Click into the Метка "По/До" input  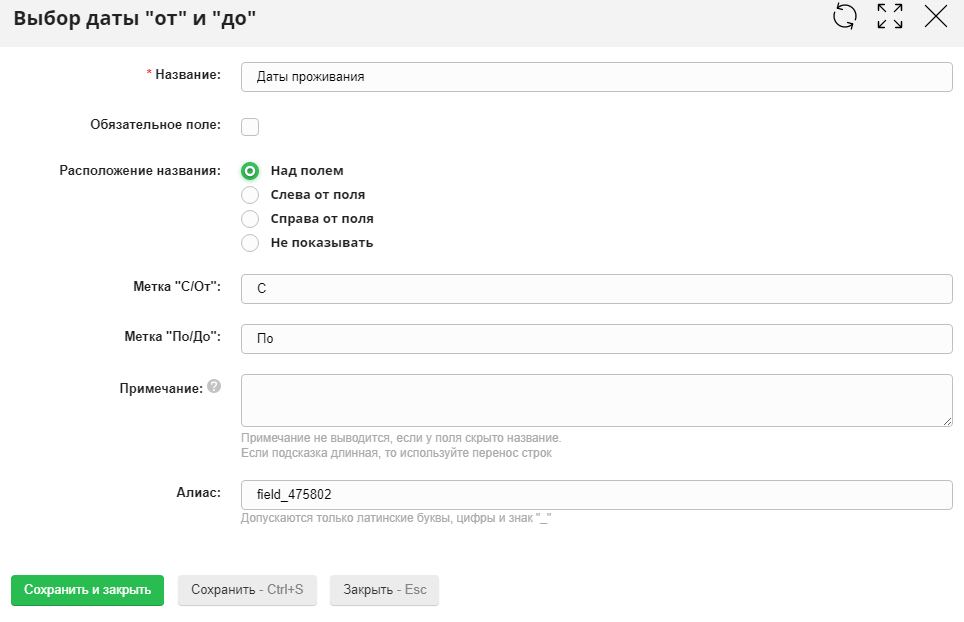[596, 339]
